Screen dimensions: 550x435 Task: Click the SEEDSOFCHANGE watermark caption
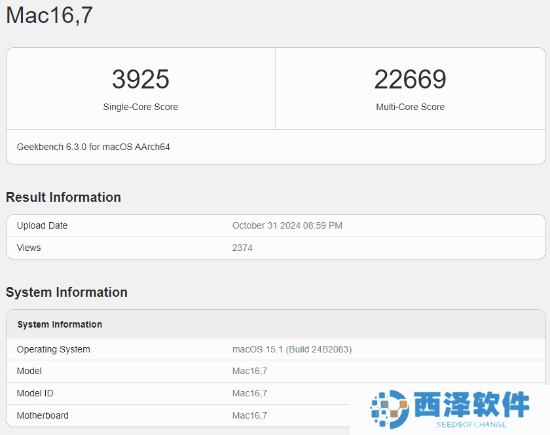(x=471, y=424)
